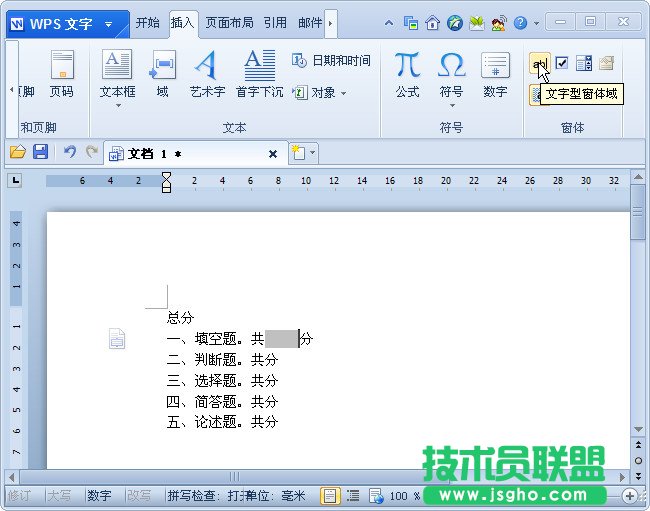650x511 pixels.
Task: Open a file with folder icon
Action: 18,152
